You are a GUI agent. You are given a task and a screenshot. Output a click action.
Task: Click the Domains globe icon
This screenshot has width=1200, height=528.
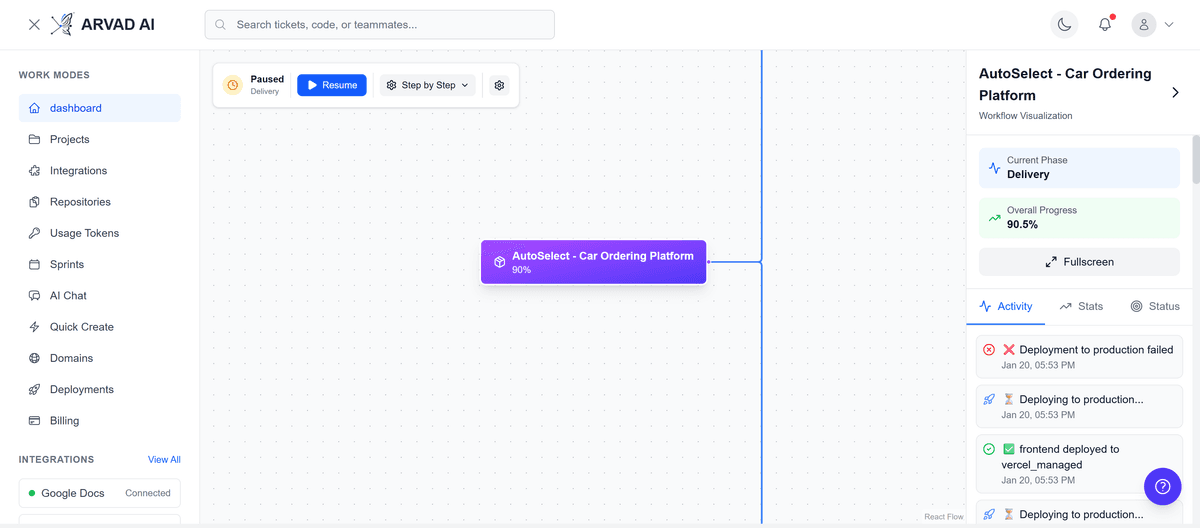pos(34,358)
